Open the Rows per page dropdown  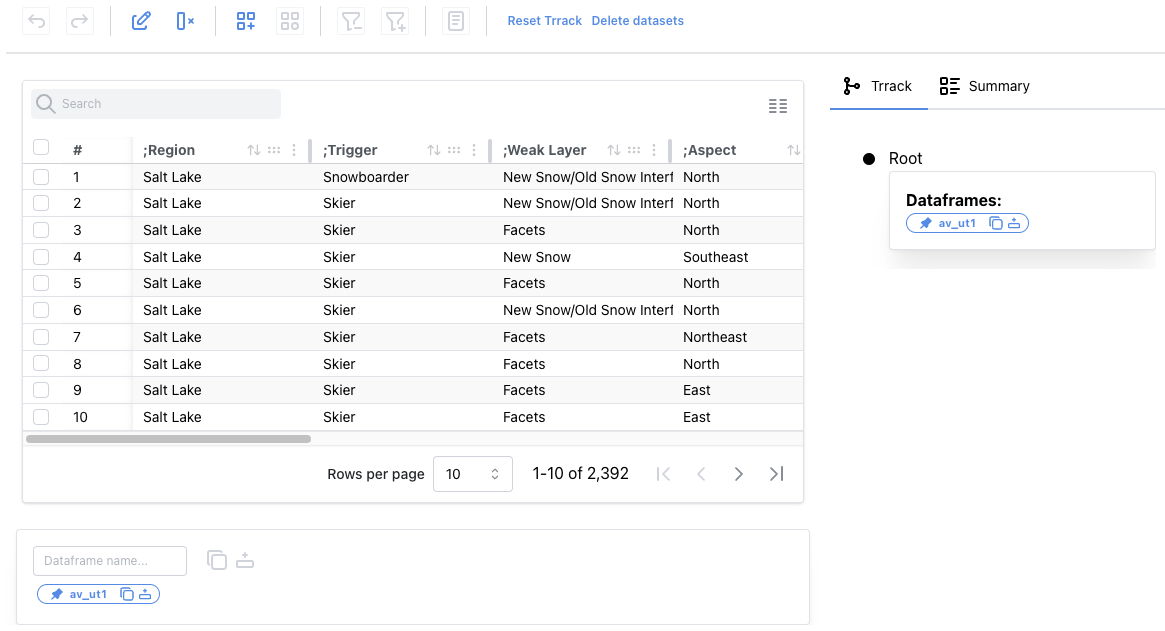pyautogui.click(x=473, y=474)
